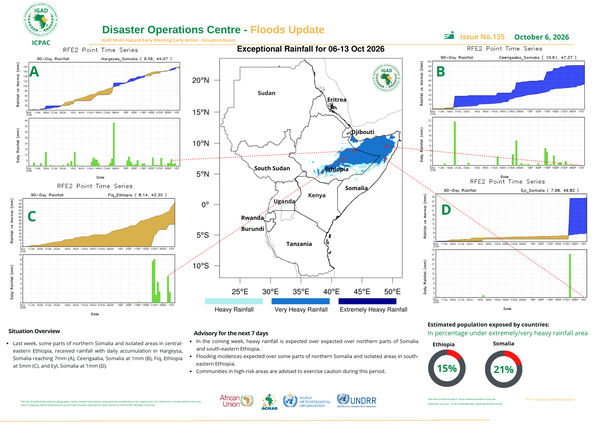Viewport: 600px width, 424px height.
Task: Click the Kenya label on the map
Action: 317,196
